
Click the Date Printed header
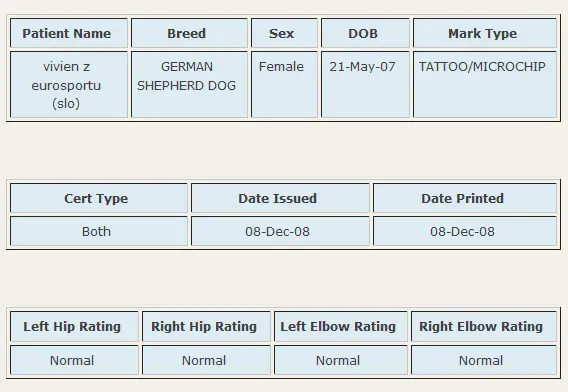click(465, 198)
